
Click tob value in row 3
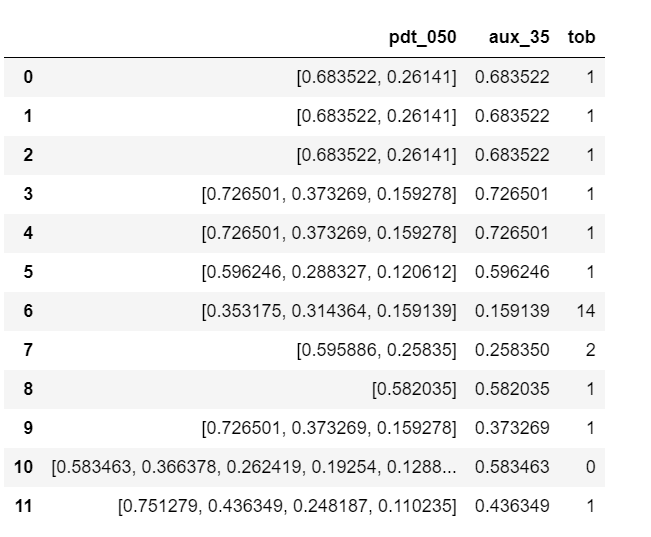(590, 194)
